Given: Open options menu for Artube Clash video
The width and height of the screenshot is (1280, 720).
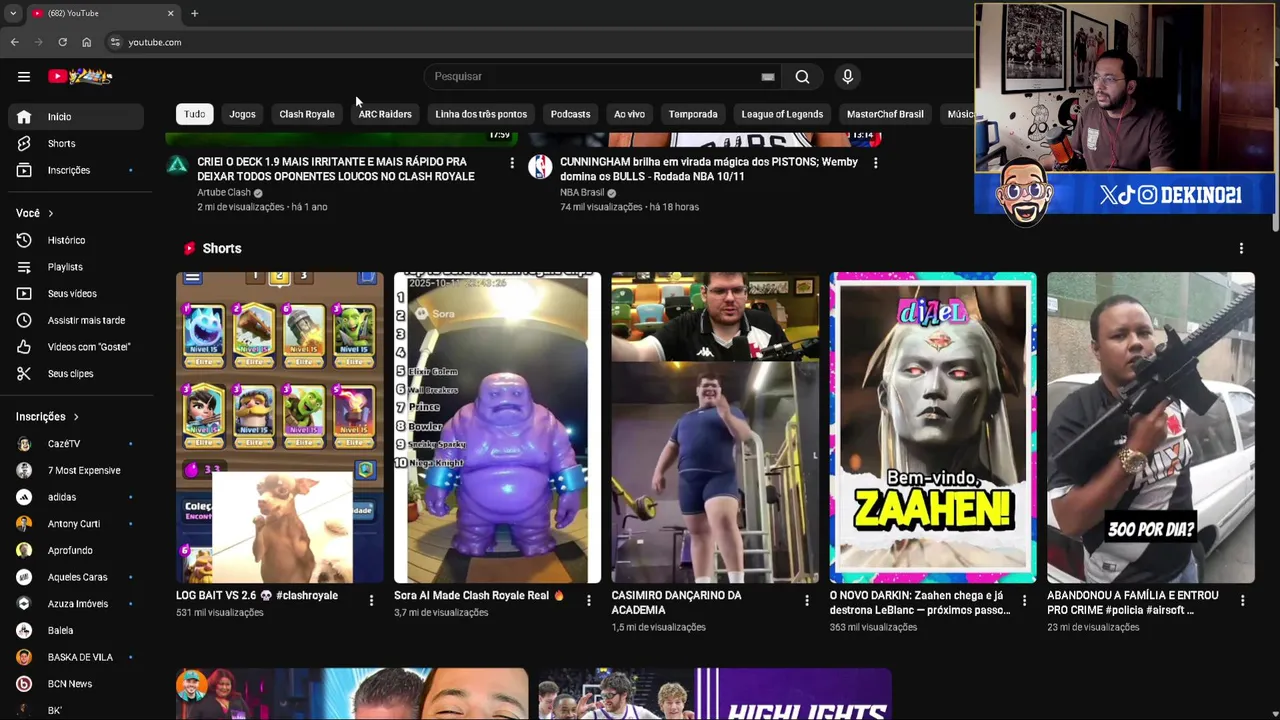Looking at the screenshot, I should 512,162.
